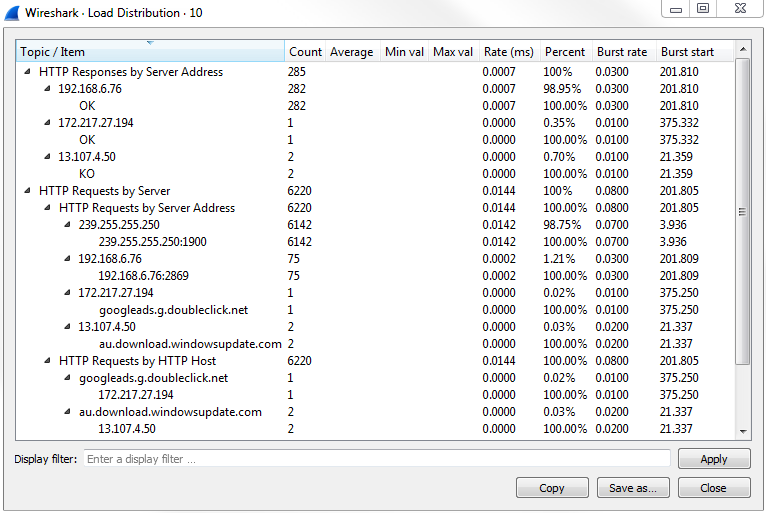Image resolution: width=766 pixels, height=513 pixels.
Task: Sort by the Percent column header
Action: tap(565, 51)
